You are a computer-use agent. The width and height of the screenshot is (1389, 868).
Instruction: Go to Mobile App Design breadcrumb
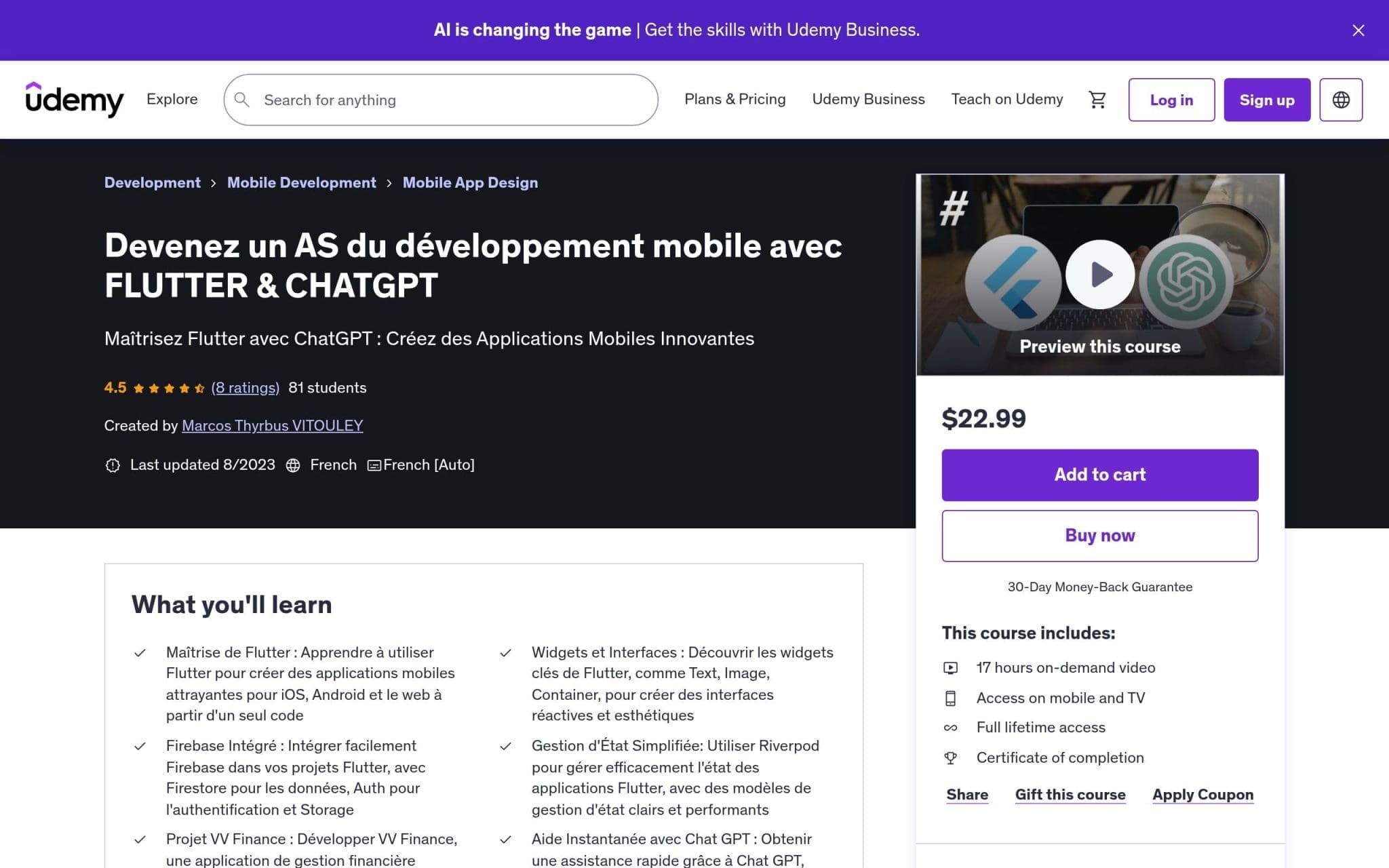pos(470,182)
